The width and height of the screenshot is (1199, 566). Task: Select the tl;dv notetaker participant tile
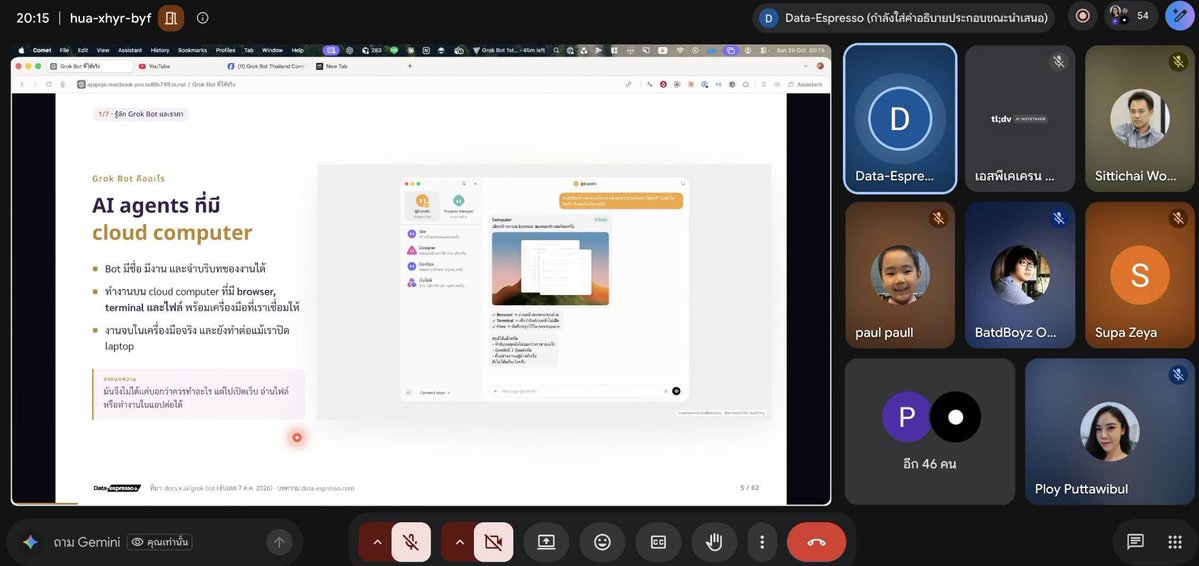(x=1020, y=118)
